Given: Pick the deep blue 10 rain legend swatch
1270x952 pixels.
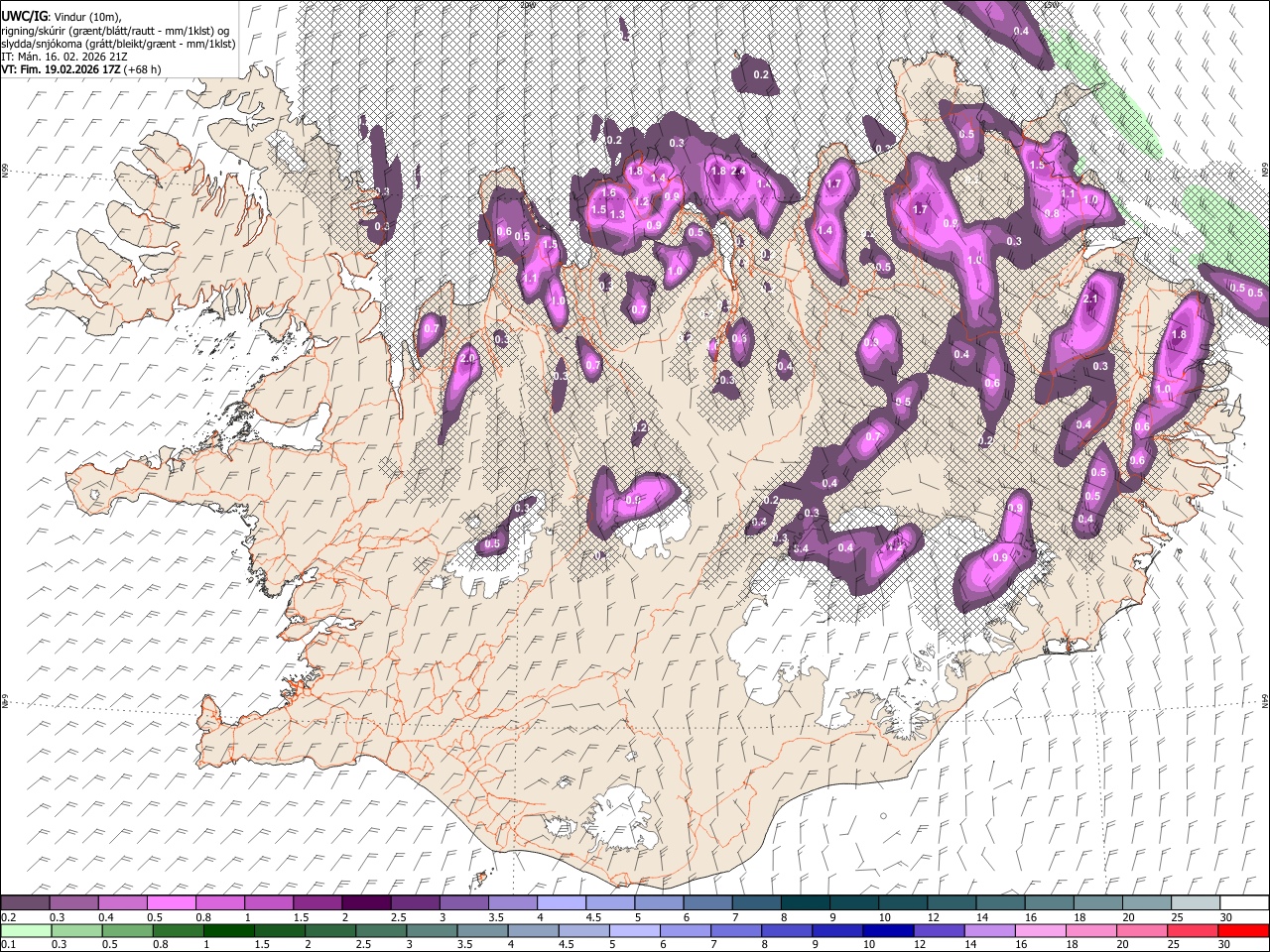Looking at the screenshot, I should tap(888, 930).
